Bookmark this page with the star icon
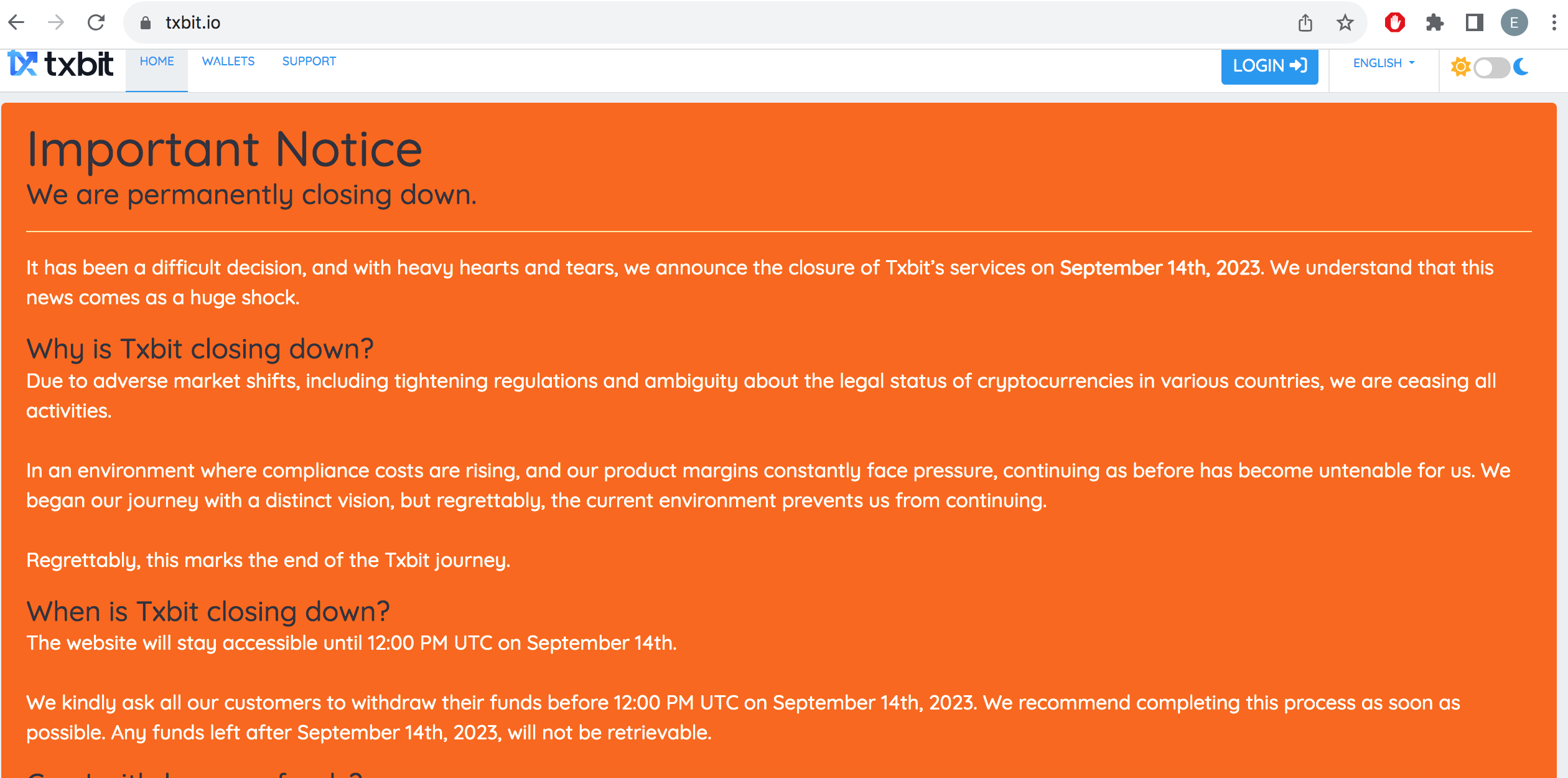The image size is (1568, 778). click(x=1345, y=23)
